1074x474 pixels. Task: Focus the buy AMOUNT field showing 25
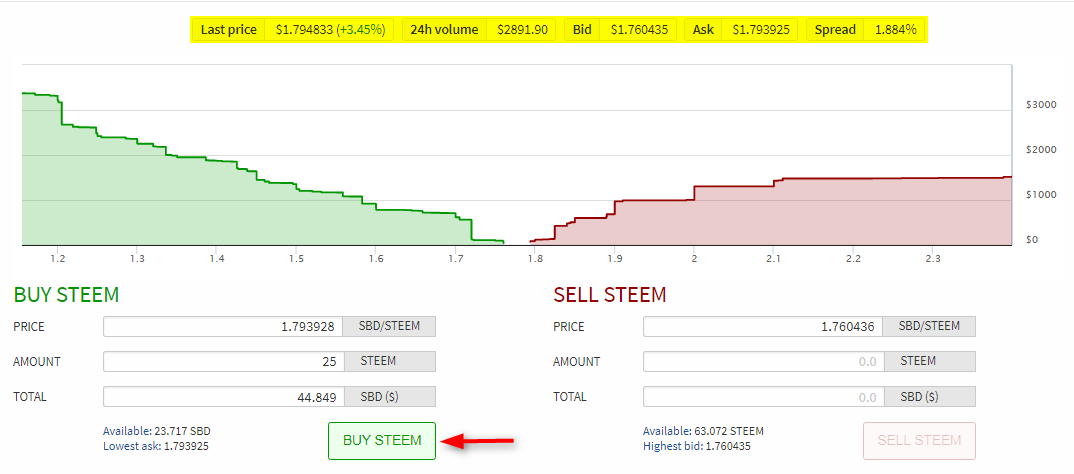pos(223,362)
